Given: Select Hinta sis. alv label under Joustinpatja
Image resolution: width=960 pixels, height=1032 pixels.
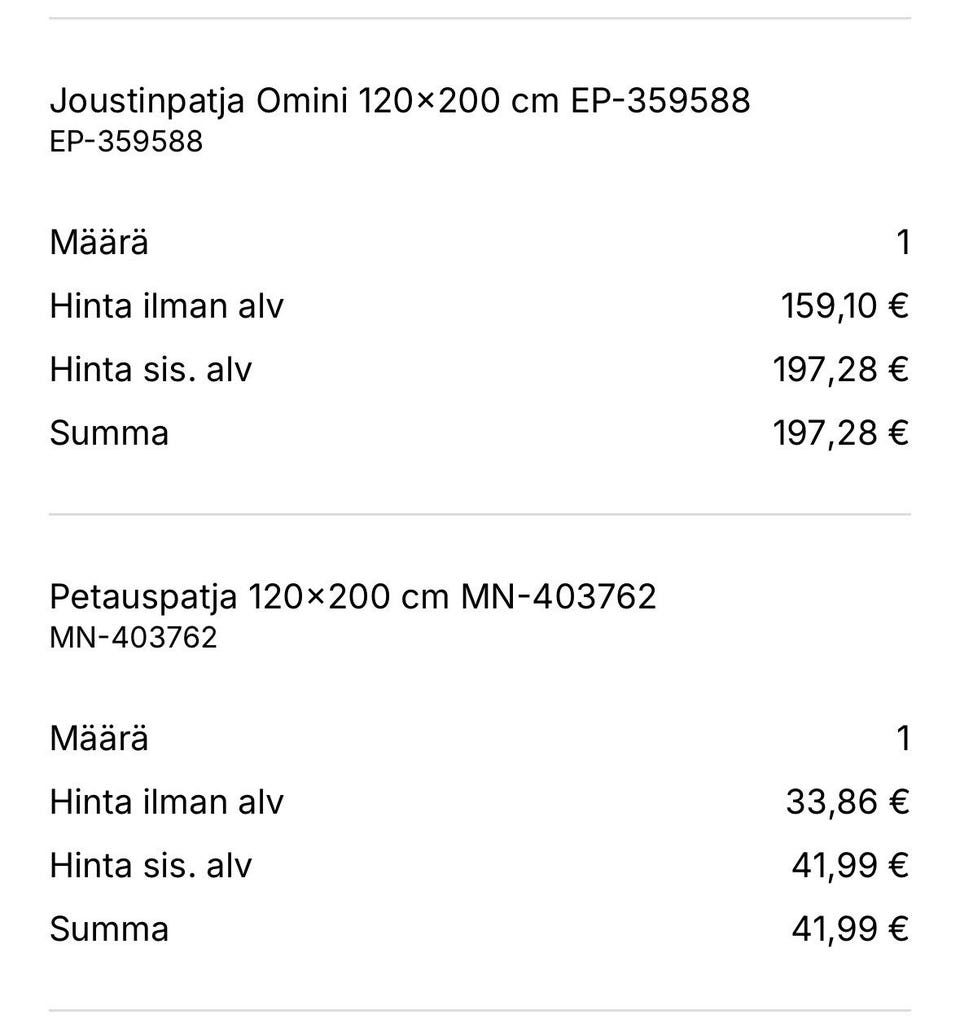Looking at the screenshot, I should [151, 369].
